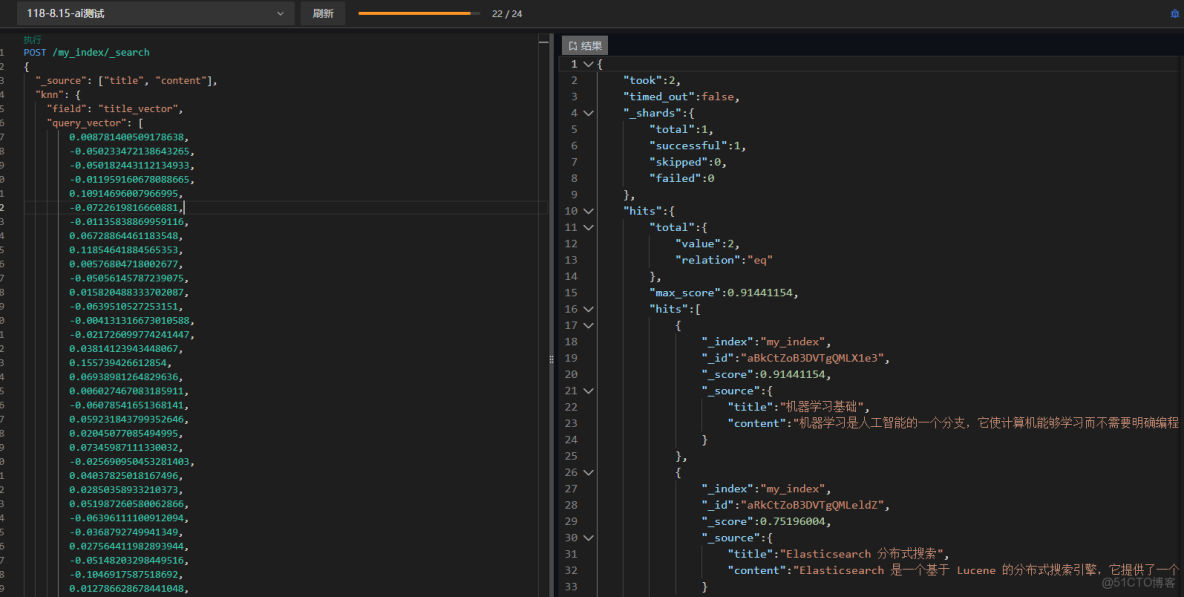Run the query by clicking 执行
This screenshot has width=1184, height=597.
coord(34,40)
